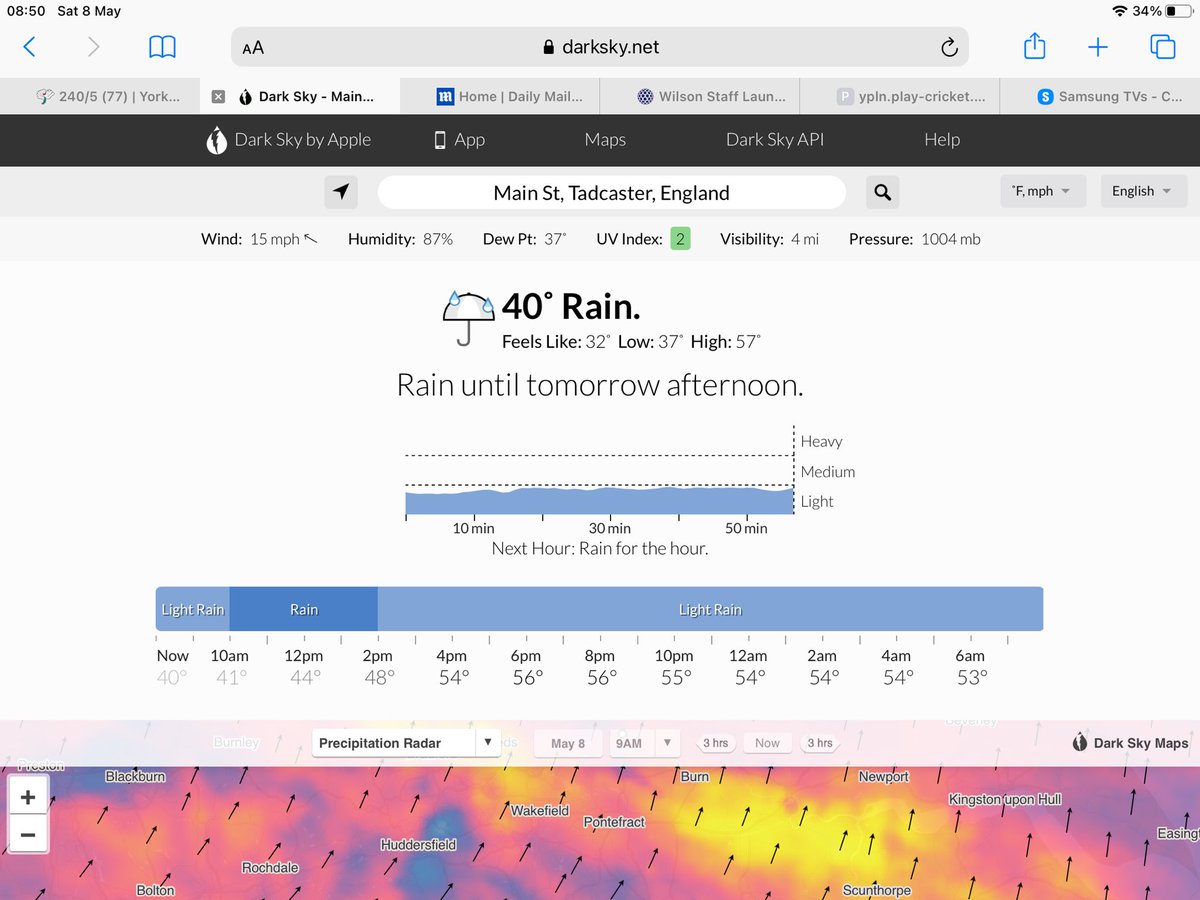Screen dimensions: 1200x900
Task: Switch to Home | Daily Mail tab
Action: (500, 97)
